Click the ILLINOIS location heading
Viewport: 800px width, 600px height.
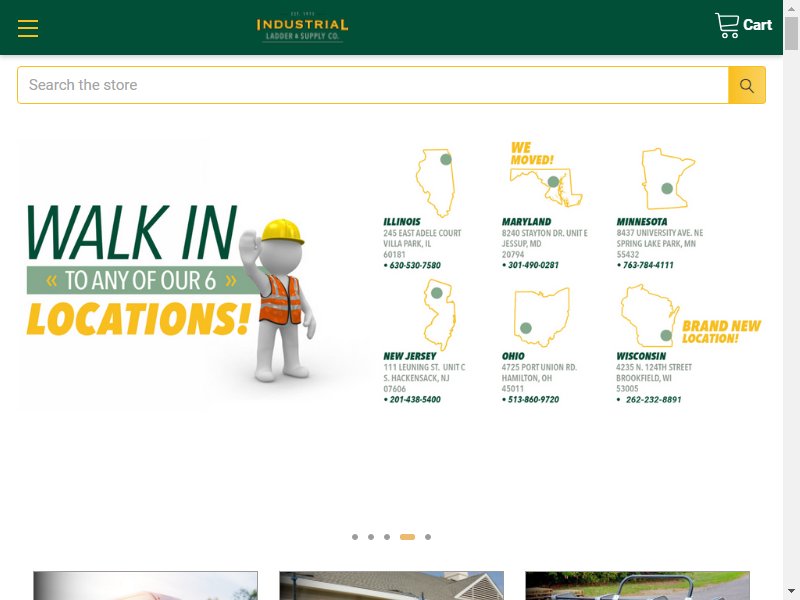click(x=402, y=222)
